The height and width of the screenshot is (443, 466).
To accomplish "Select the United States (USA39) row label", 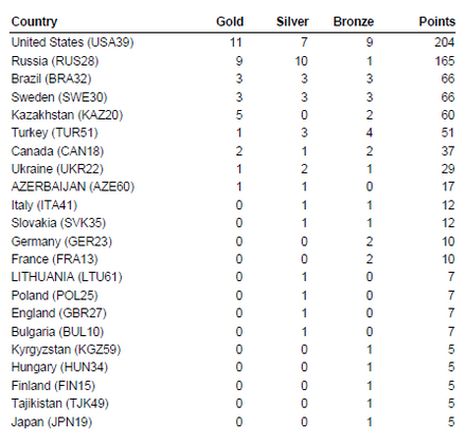I will coord(72,42).
